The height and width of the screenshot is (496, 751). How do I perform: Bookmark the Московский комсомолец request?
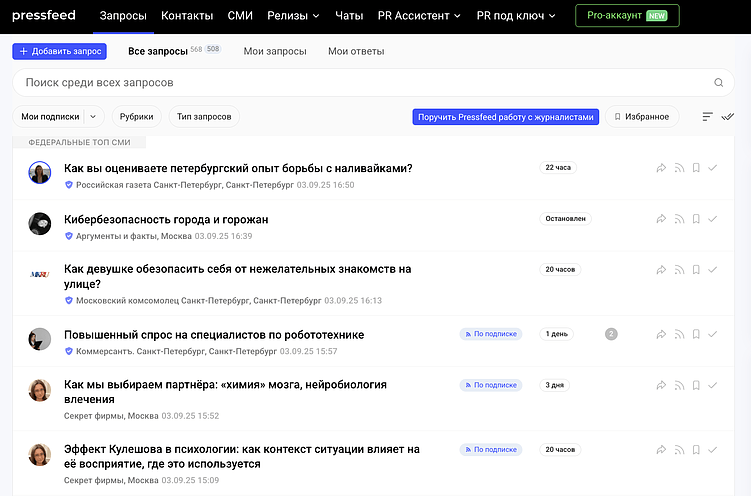pyautogui.click(x=696, y=269)
